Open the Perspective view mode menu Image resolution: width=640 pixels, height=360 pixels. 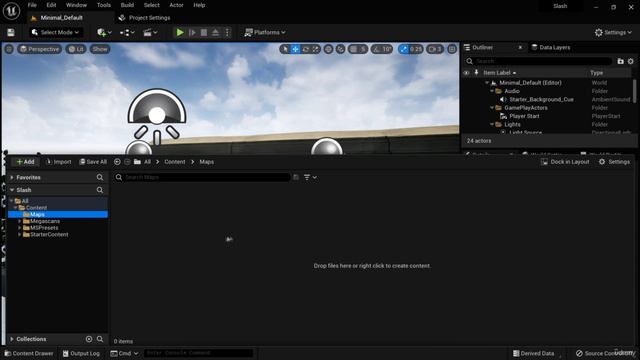click(x=40, y=49)
